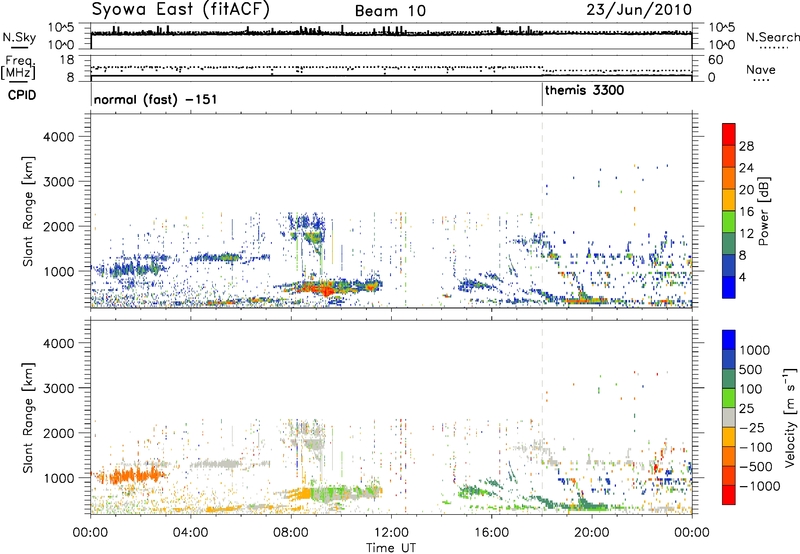The width and height of the screenshot is (800, 554).
Task: Click the "Freq. [MHz]" axis label
Action: 18,67
